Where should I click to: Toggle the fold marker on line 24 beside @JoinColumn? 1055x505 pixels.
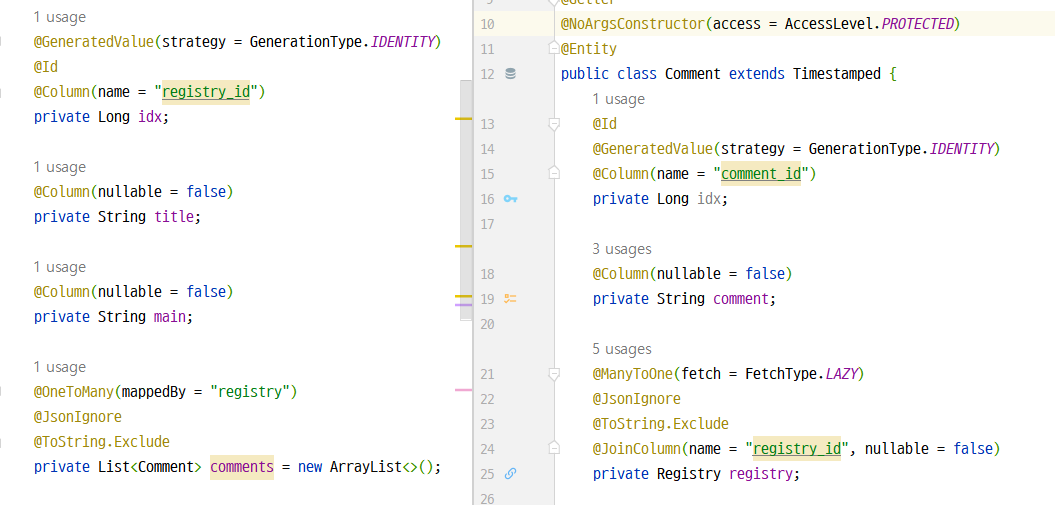554,449
